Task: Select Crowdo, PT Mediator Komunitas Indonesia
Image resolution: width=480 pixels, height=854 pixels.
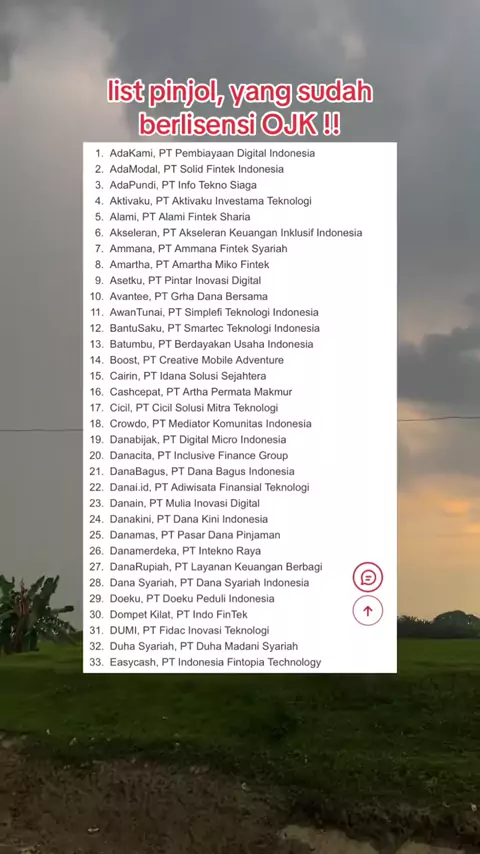Action: point(210,424)
